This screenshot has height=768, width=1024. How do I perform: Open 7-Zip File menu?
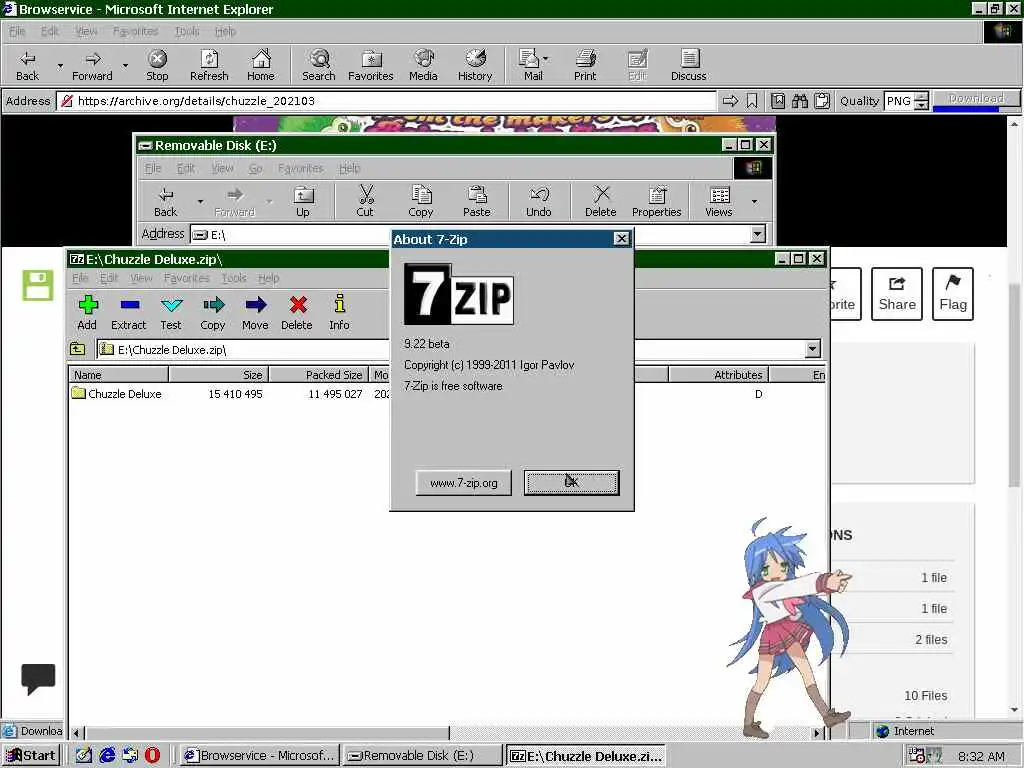(80, 278)
